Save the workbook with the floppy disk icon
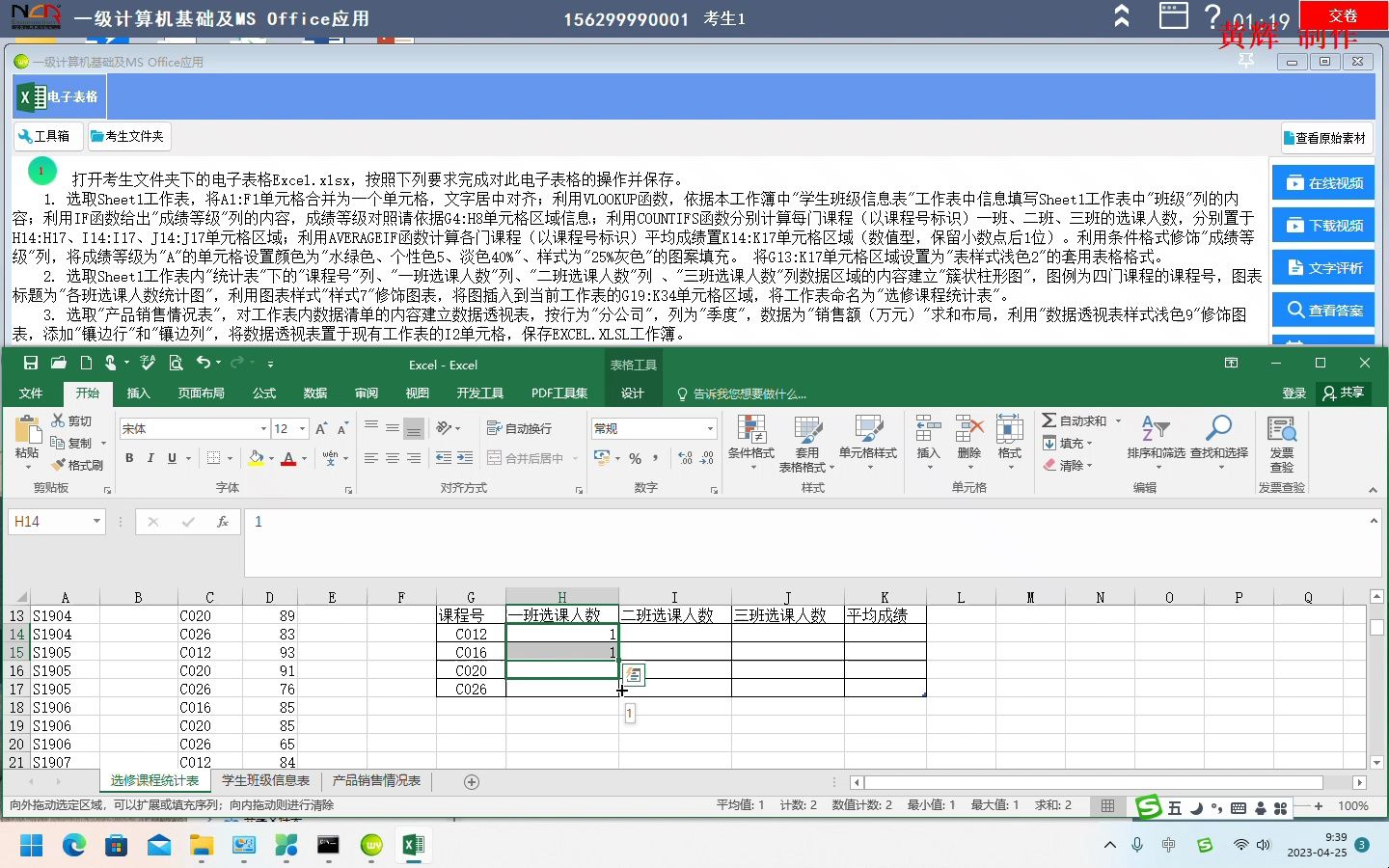Screen dimensions: 1389x868 click(31, 364)
